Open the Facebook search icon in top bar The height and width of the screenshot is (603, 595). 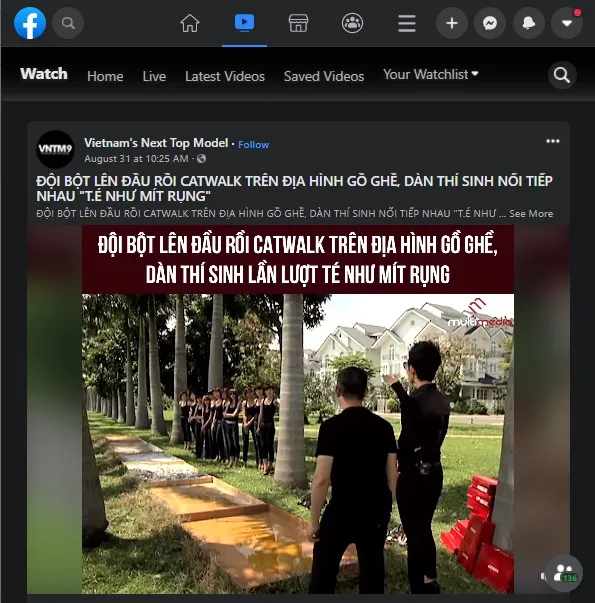68,23
